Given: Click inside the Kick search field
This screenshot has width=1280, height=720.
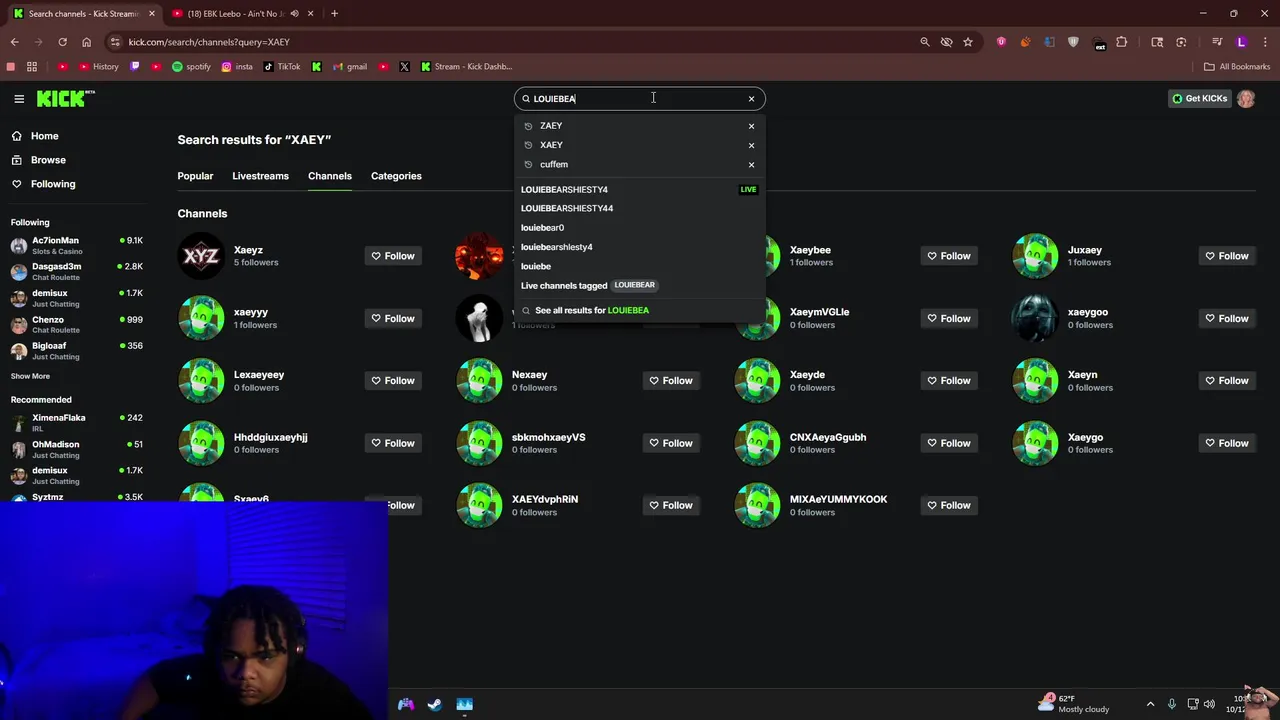Looking at the screenshot, I should click(x=638, y=98).
